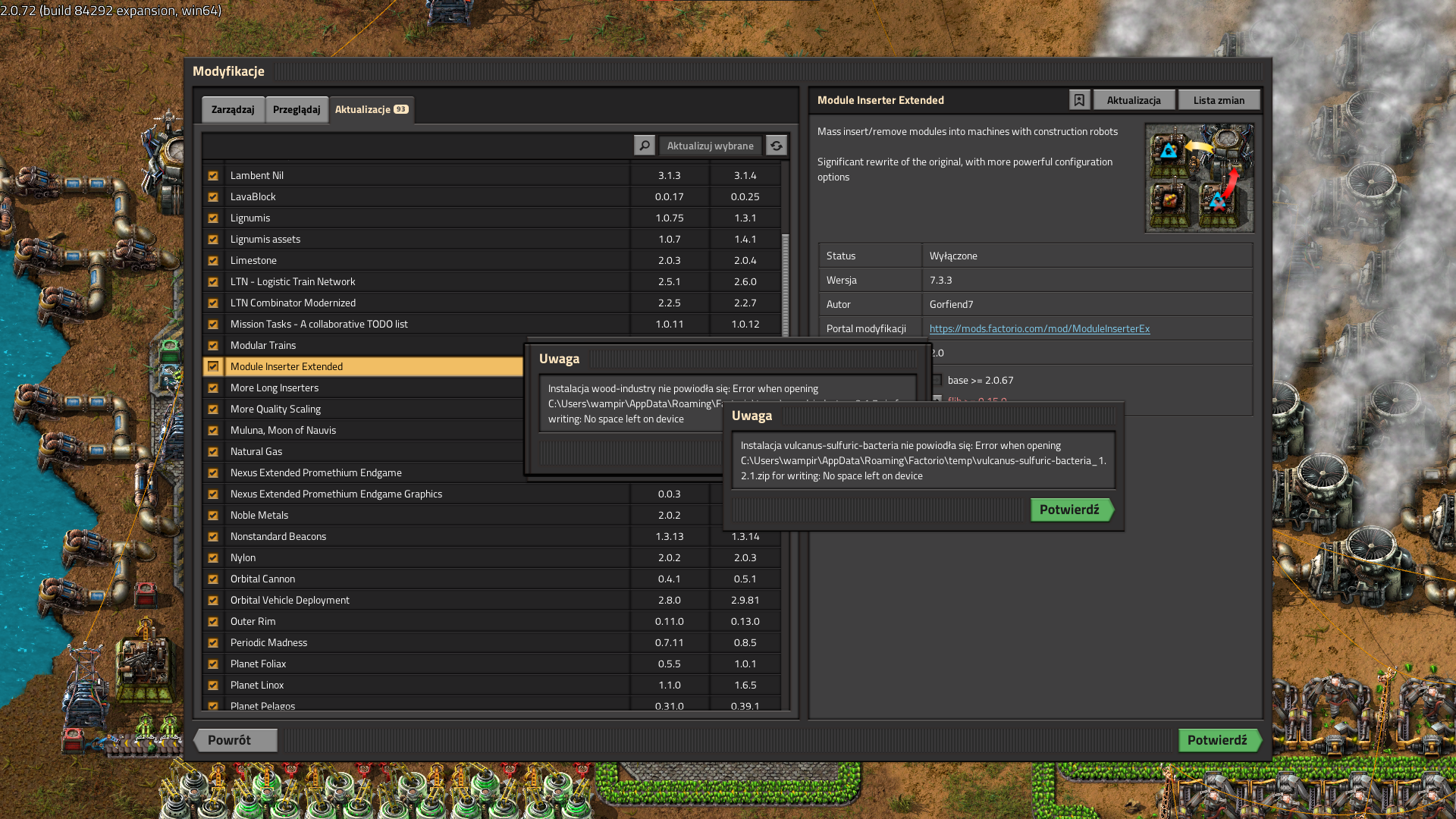Switch to the Zarządzaj tab
1456x819 pixels.
233,109
